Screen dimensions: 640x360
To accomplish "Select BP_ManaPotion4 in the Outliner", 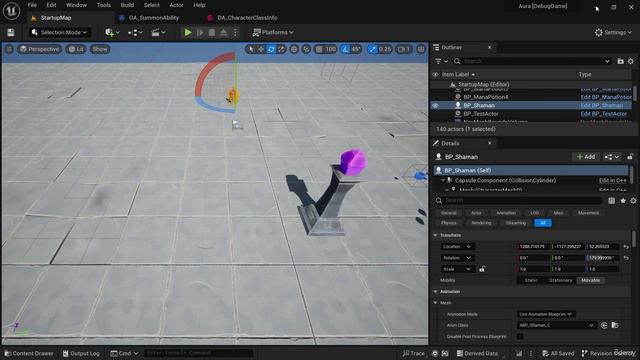I will tap(486, 97).
